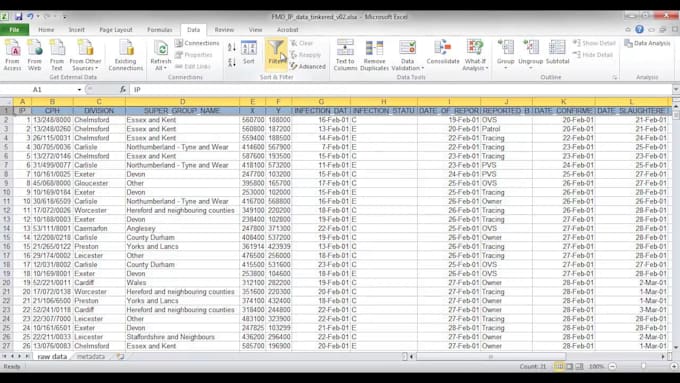680x383 pixels.
Task: Click the zoom slider in status bar
Action: (x=643, y=367)
